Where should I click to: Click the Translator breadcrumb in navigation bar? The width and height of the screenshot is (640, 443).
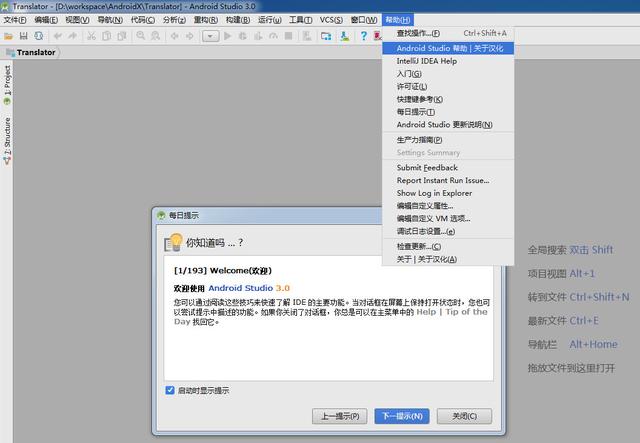click(x=36, y=52)
